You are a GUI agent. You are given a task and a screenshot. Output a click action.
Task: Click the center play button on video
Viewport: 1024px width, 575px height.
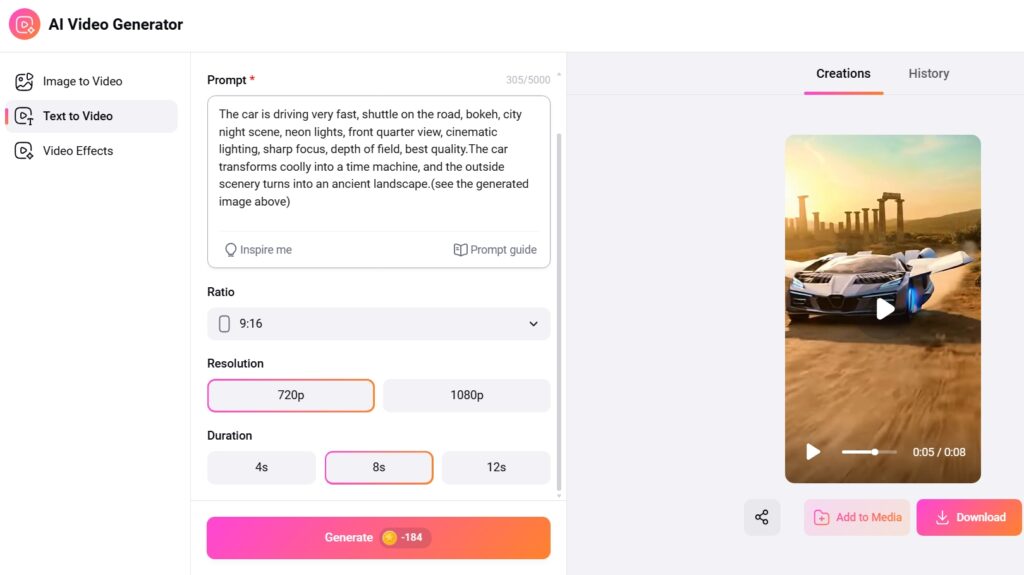(884, 309)
